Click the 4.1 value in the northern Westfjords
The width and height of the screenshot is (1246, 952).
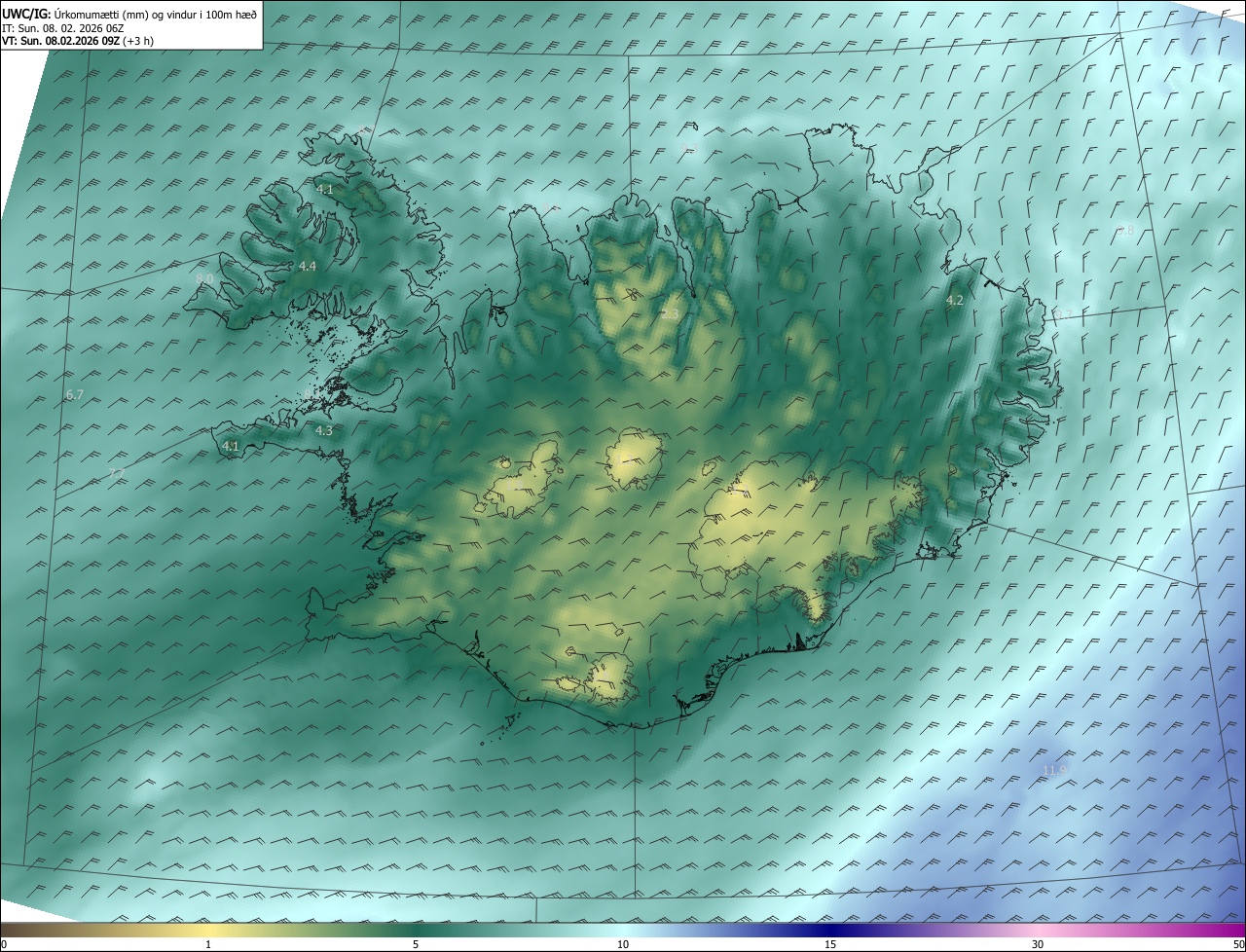pyautogui.click(x=325, y=189)
